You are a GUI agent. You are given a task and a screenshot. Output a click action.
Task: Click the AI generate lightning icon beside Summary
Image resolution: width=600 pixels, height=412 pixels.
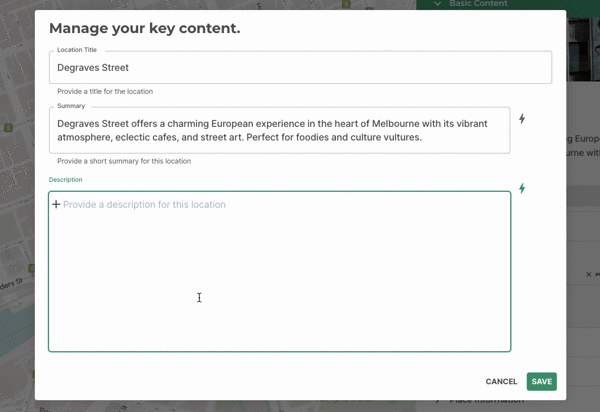point(522,119)
